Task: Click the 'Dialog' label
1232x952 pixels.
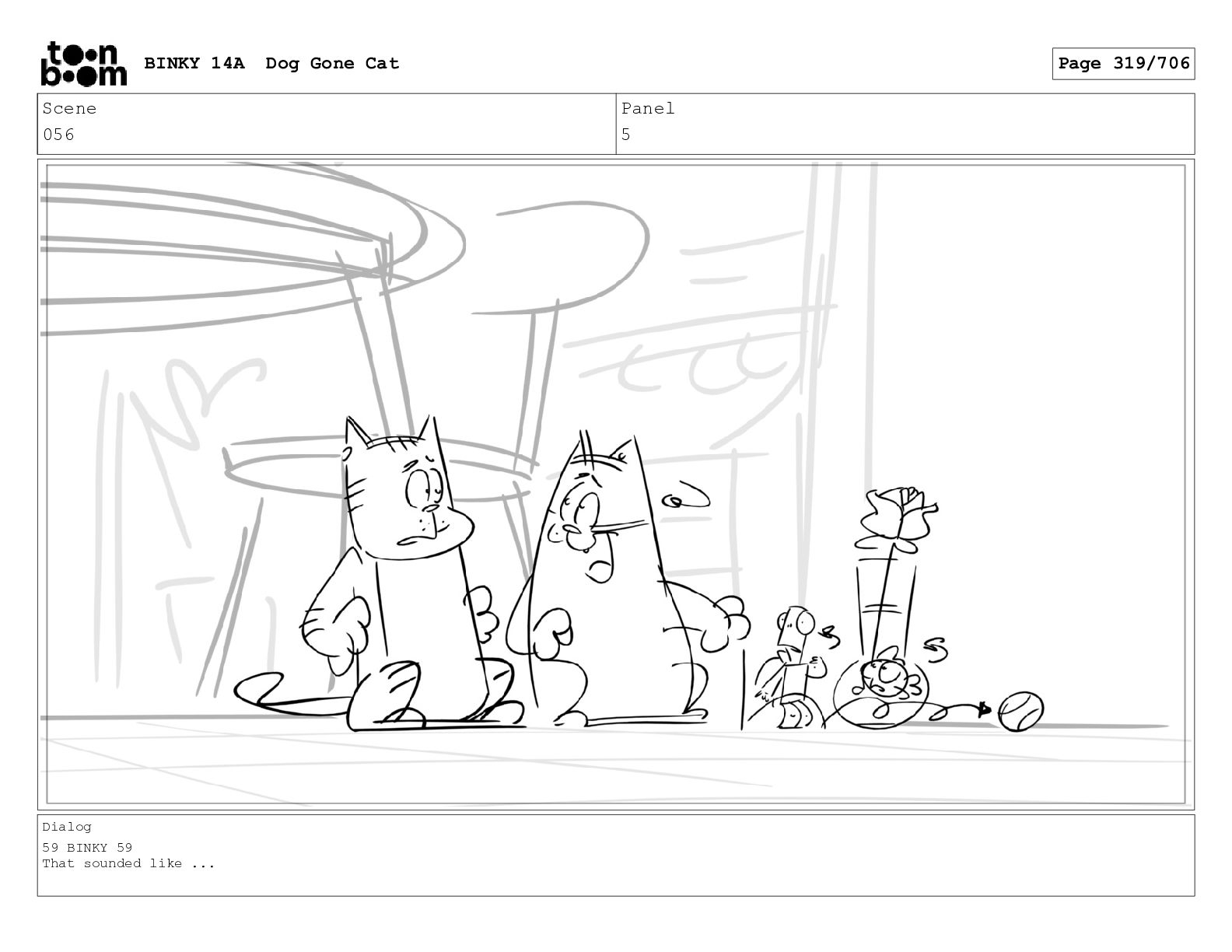Action: click(67, 827)
